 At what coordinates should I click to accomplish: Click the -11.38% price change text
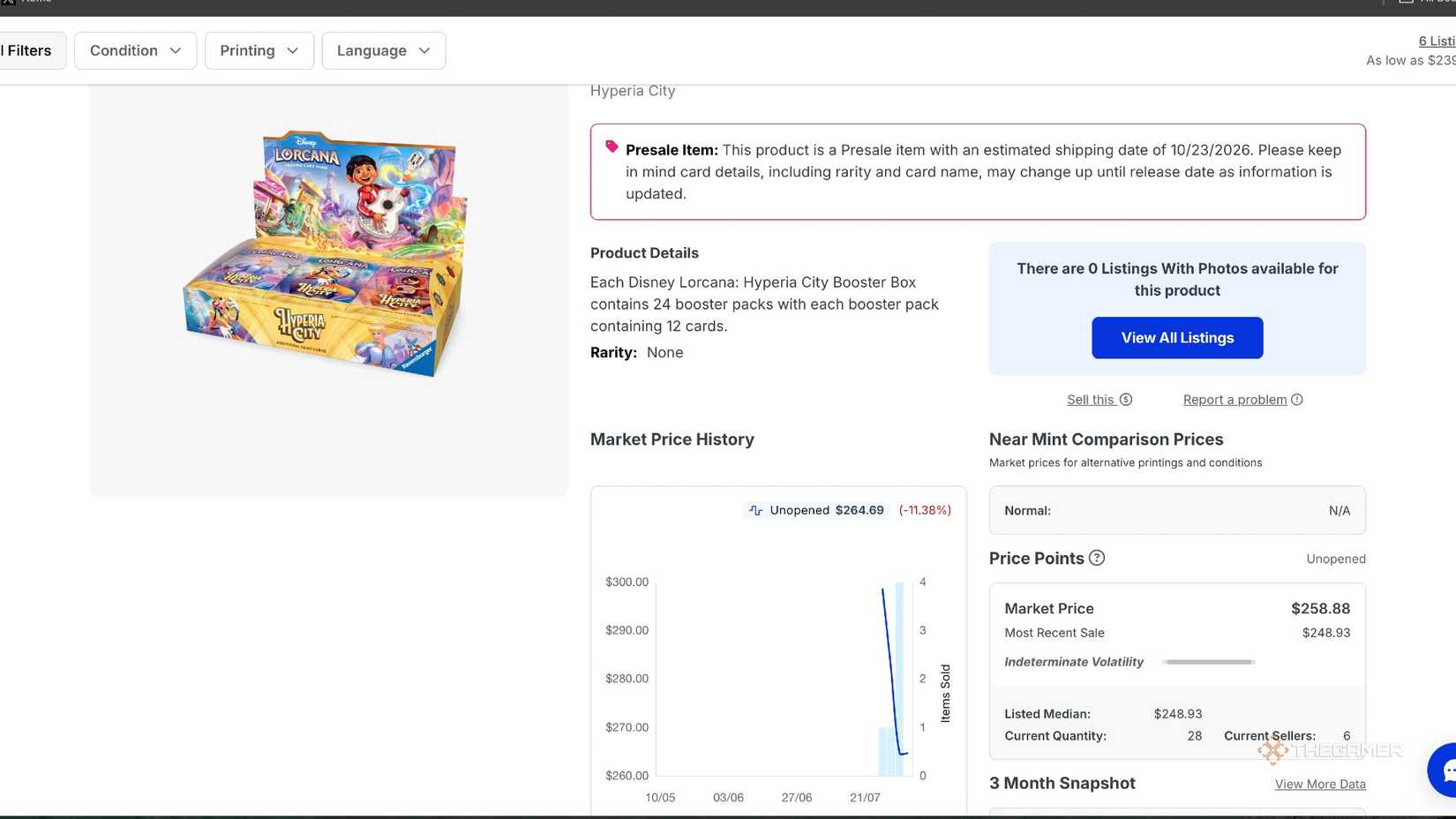(925, 510)
